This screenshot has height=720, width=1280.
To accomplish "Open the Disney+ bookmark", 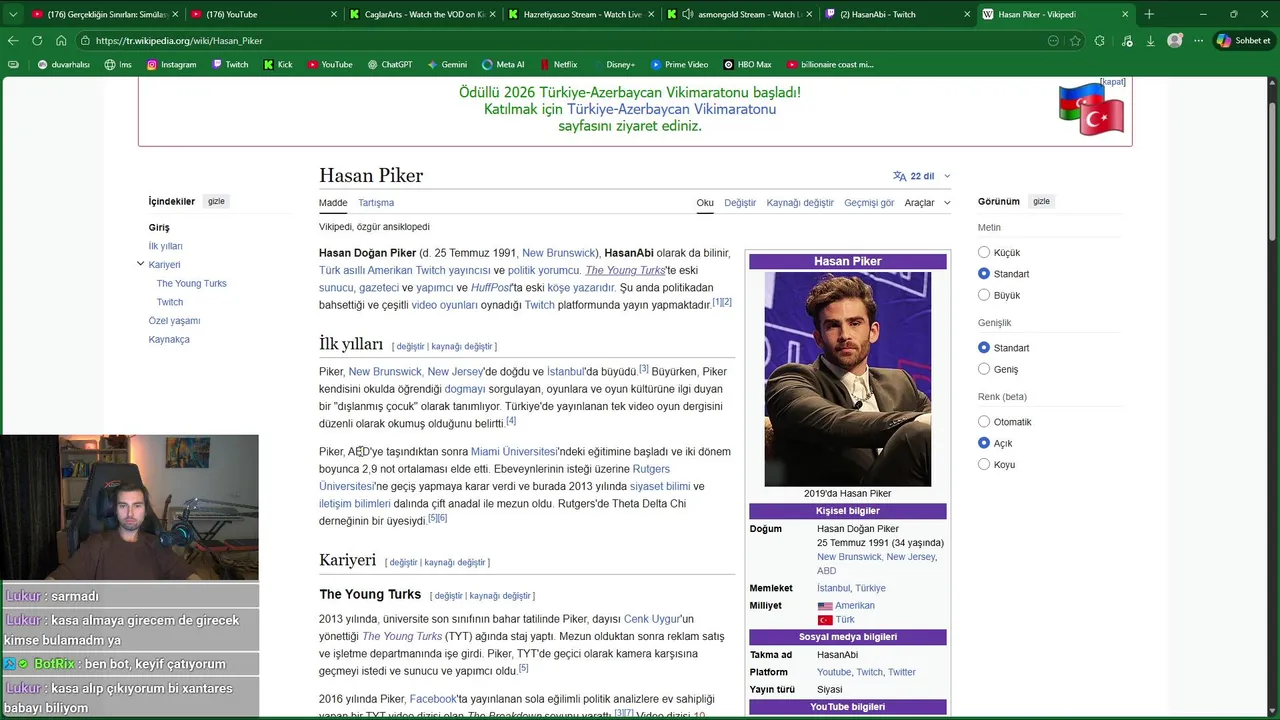I will coord(613,64).
